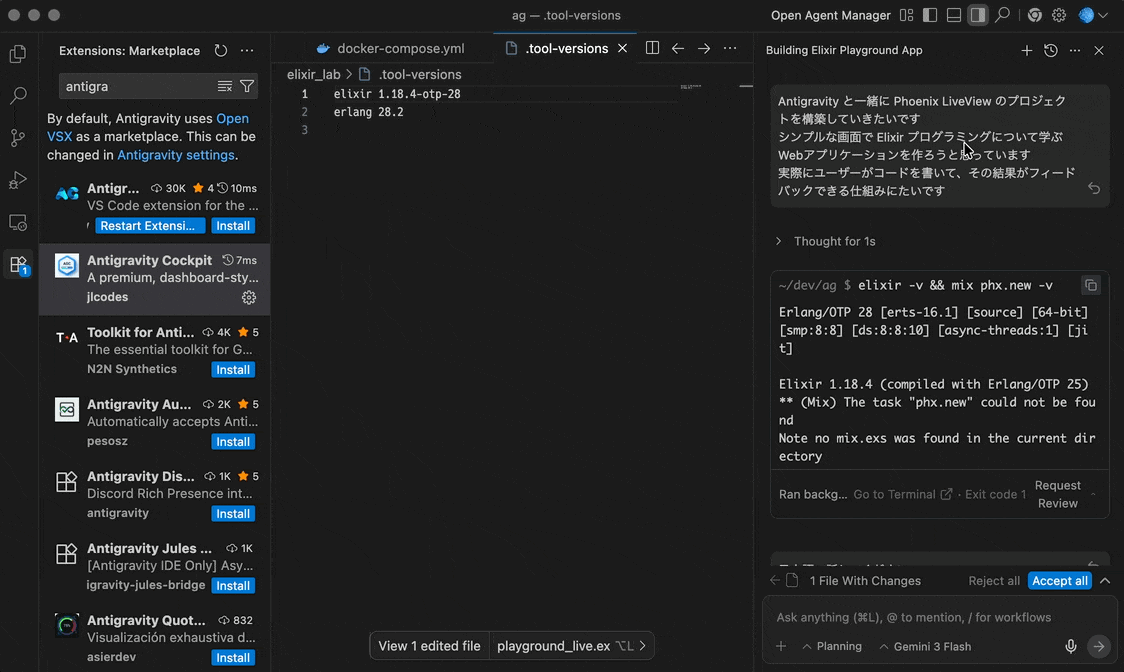Open editor more actions ellipsis
The height and width of the screenshot is (672, 1124).
tap(730, 48)
